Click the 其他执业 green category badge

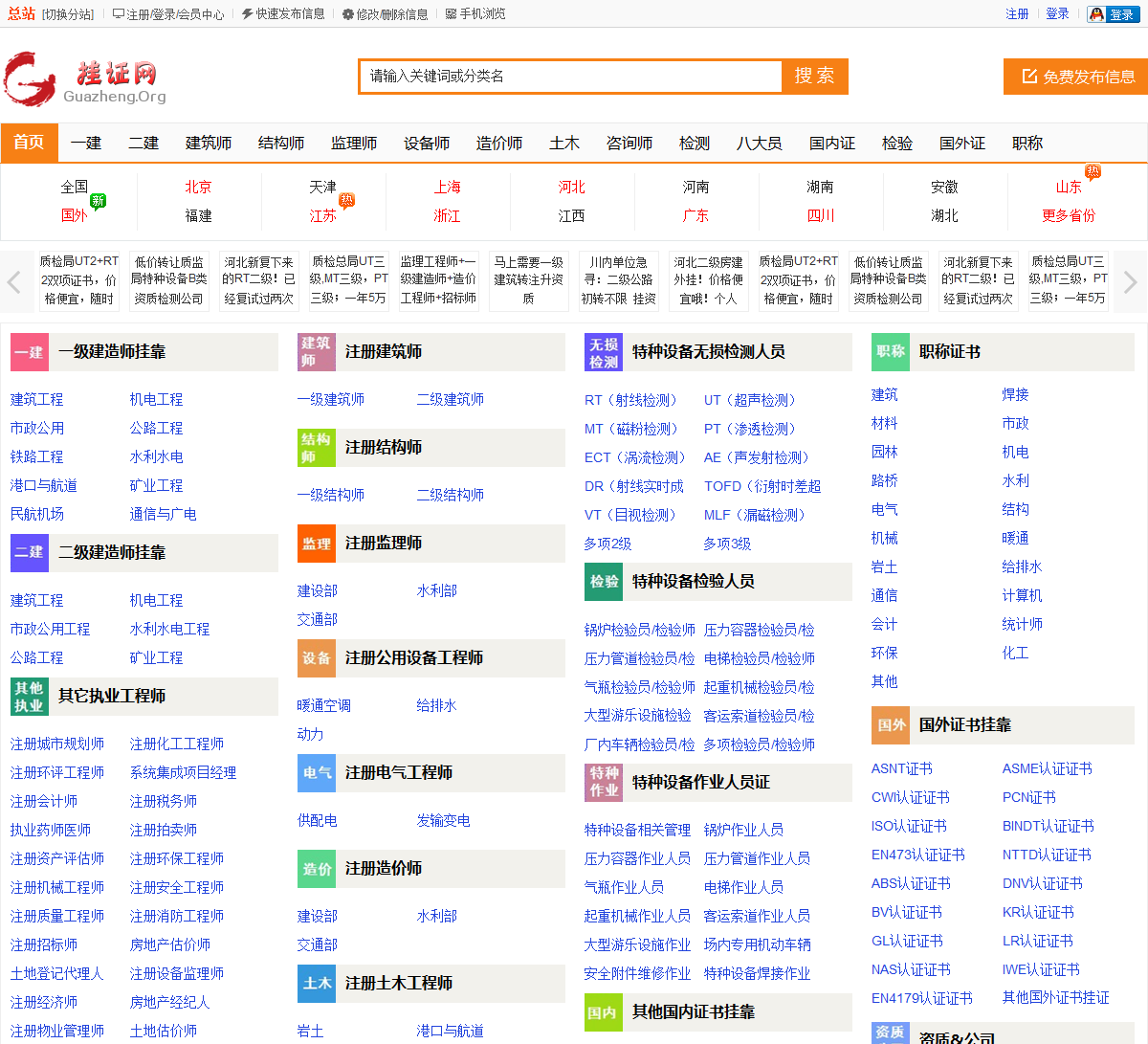[30, 697]
